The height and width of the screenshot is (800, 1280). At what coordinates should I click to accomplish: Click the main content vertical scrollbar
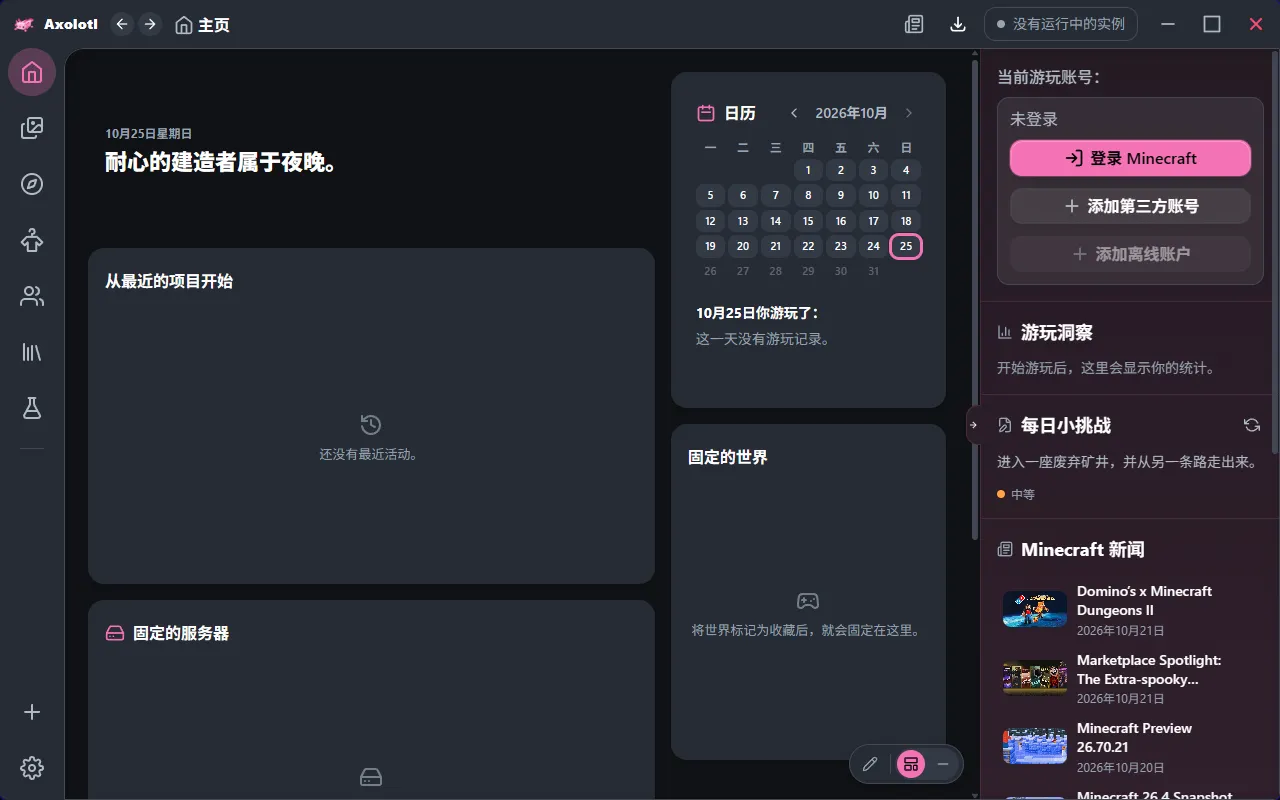[x=975, y=300]
